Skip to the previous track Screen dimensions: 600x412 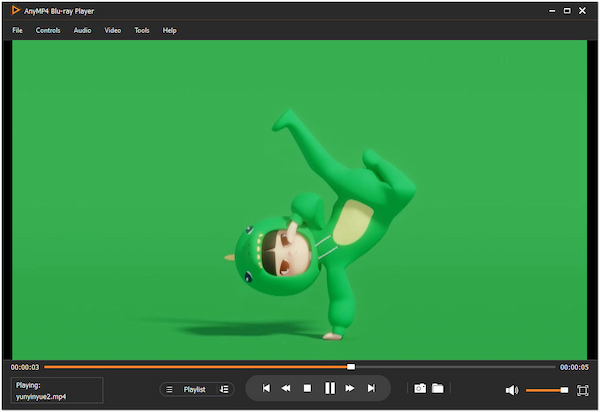pos(266,388)
